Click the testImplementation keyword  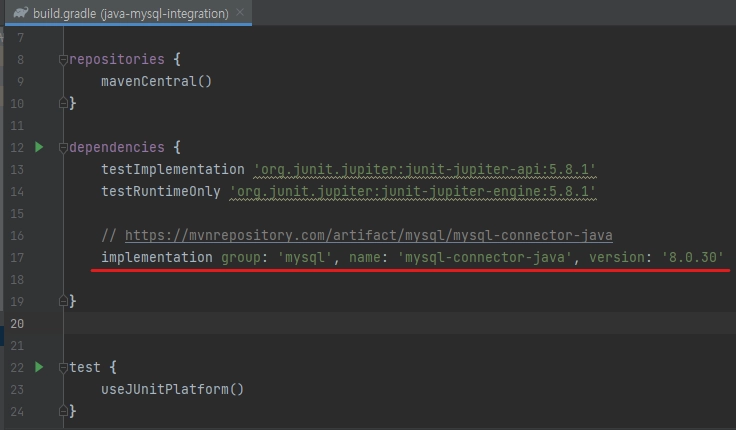(x=173, y=169)
